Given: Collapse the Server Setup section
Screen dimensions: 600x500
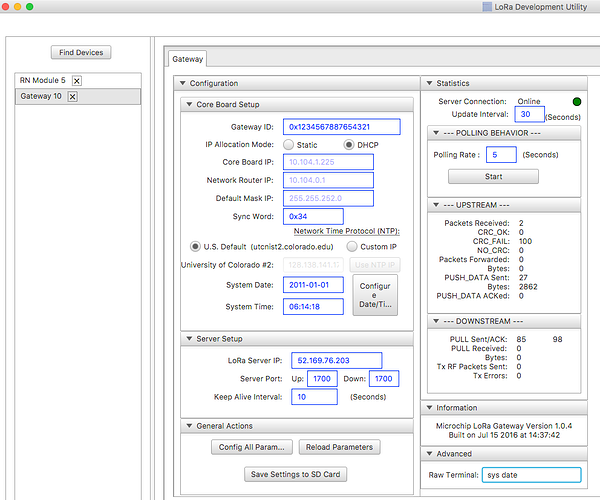Looking at the screenshot, I should tap(189, 339).
